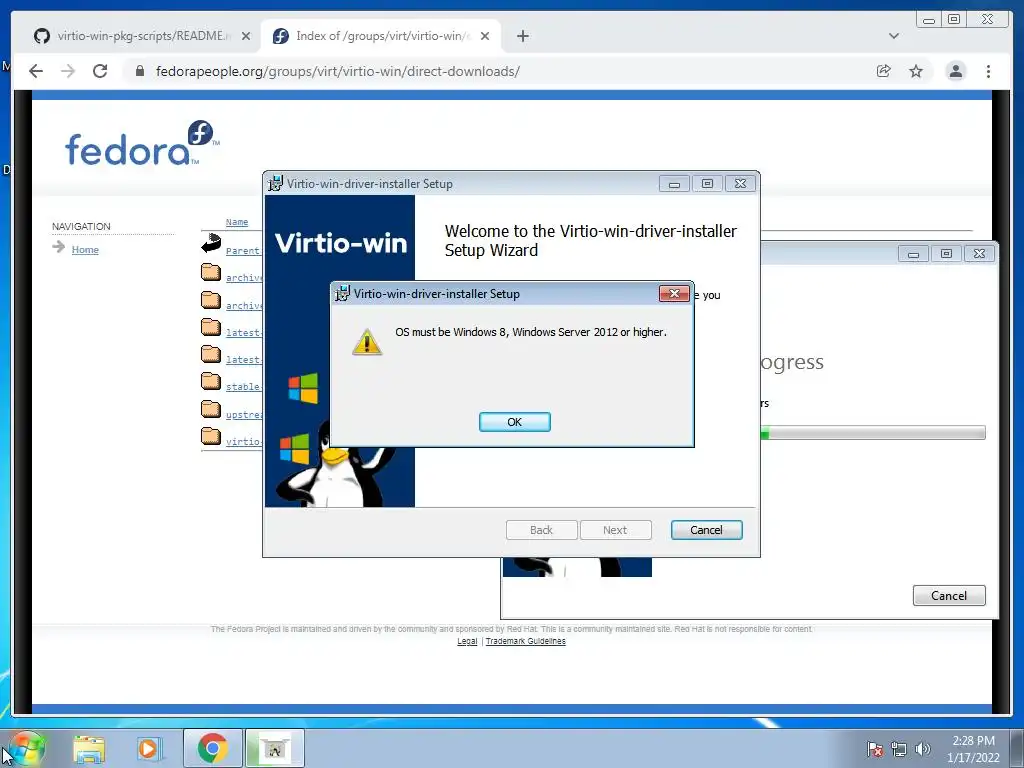
Task: Open the upstream folder icon in listing
Action: click(x=210, y=409)
